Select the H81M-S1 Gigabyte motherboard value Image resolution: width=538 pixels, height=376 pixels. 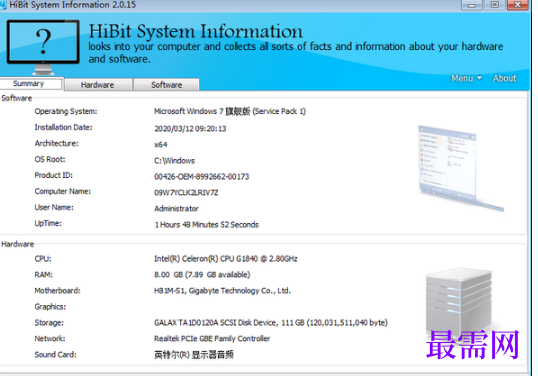point(222,291)
